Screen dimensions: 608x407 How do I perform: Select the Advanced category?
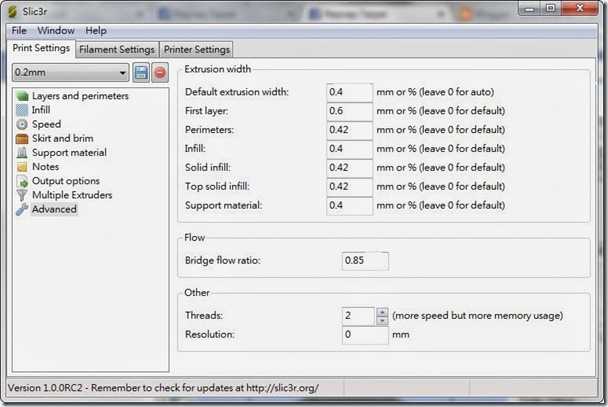click(x=54, y=209)
